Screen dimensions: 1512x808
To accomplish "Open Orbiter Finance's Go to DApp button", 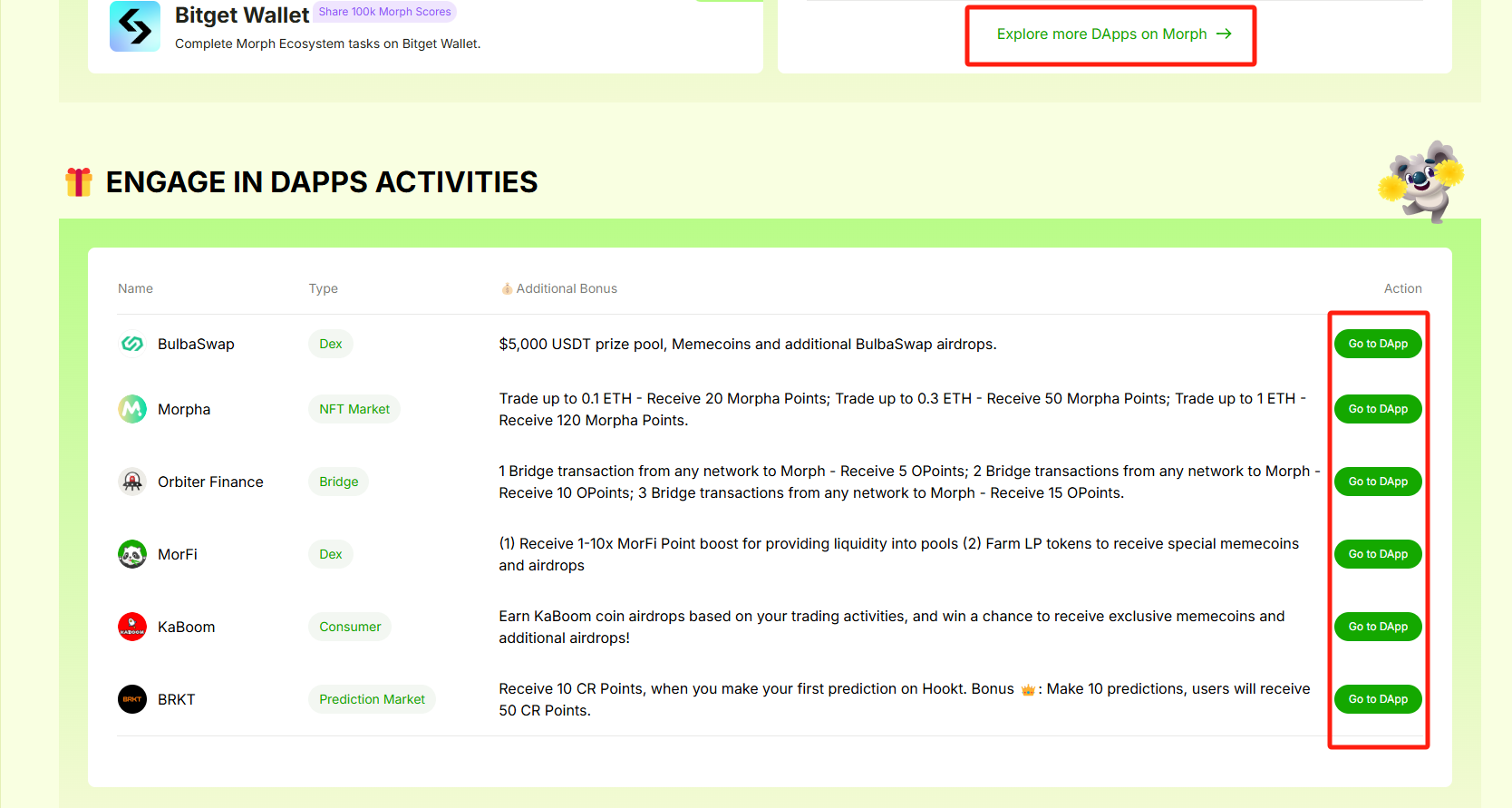I will (1377, 482).
